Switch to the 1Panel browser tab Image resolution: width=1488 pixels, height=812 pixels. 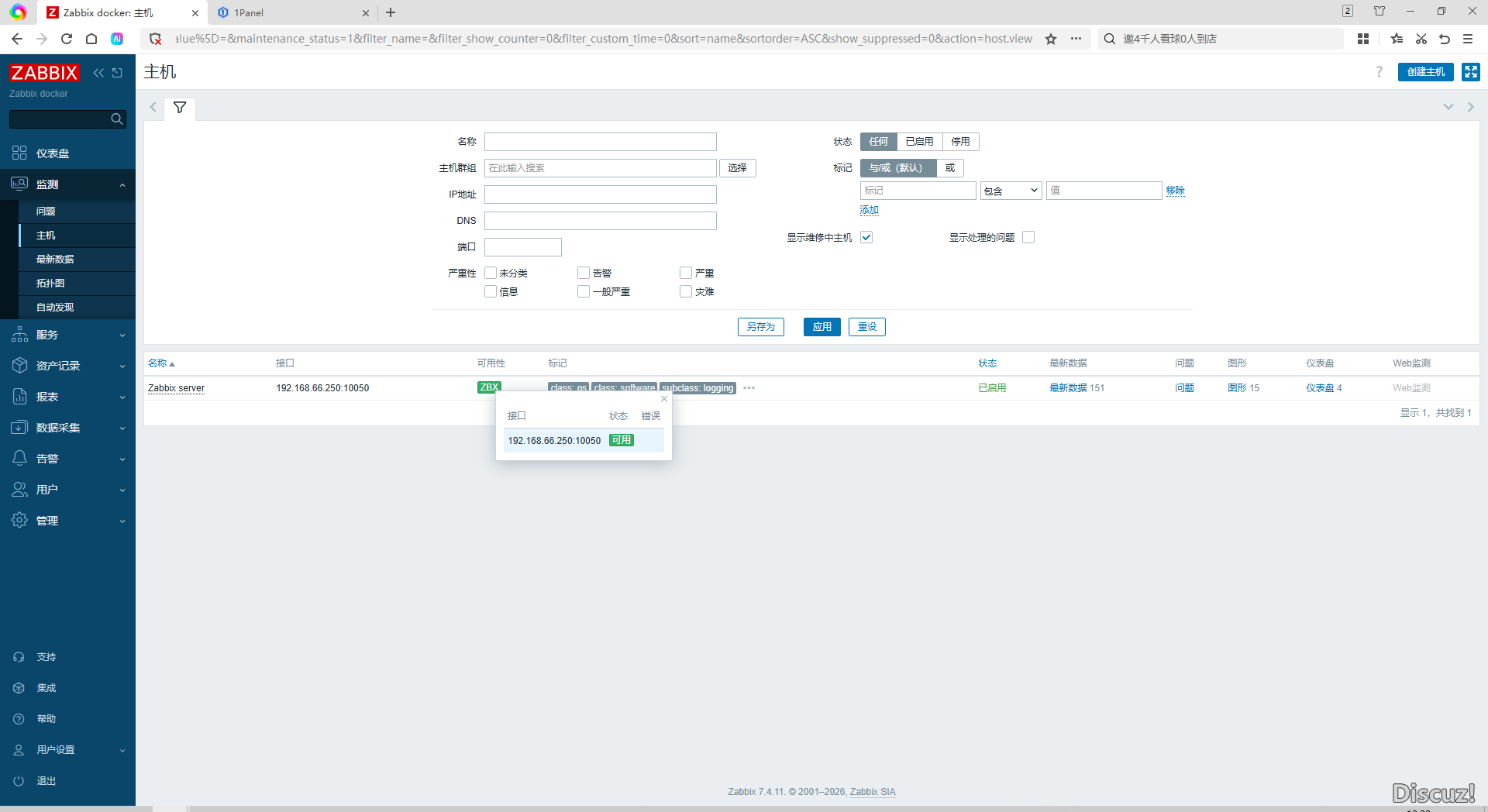click(x=293, y=12)
